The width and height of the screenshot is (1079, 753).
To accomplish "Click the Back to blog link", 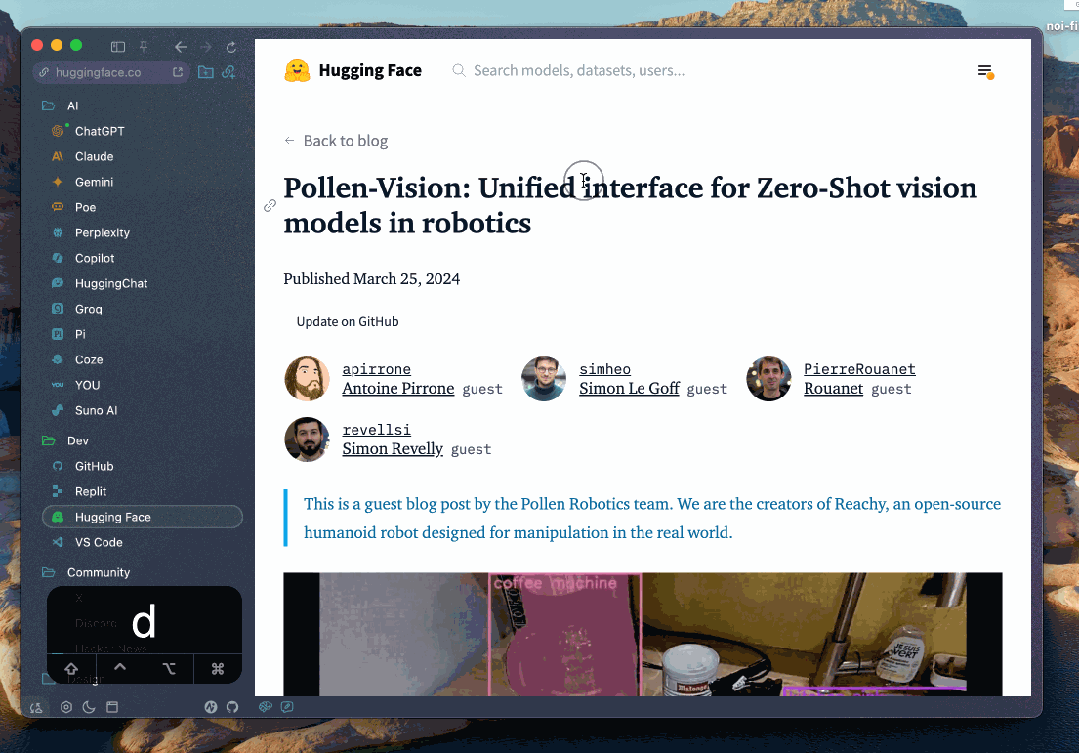I will point(336,141).
